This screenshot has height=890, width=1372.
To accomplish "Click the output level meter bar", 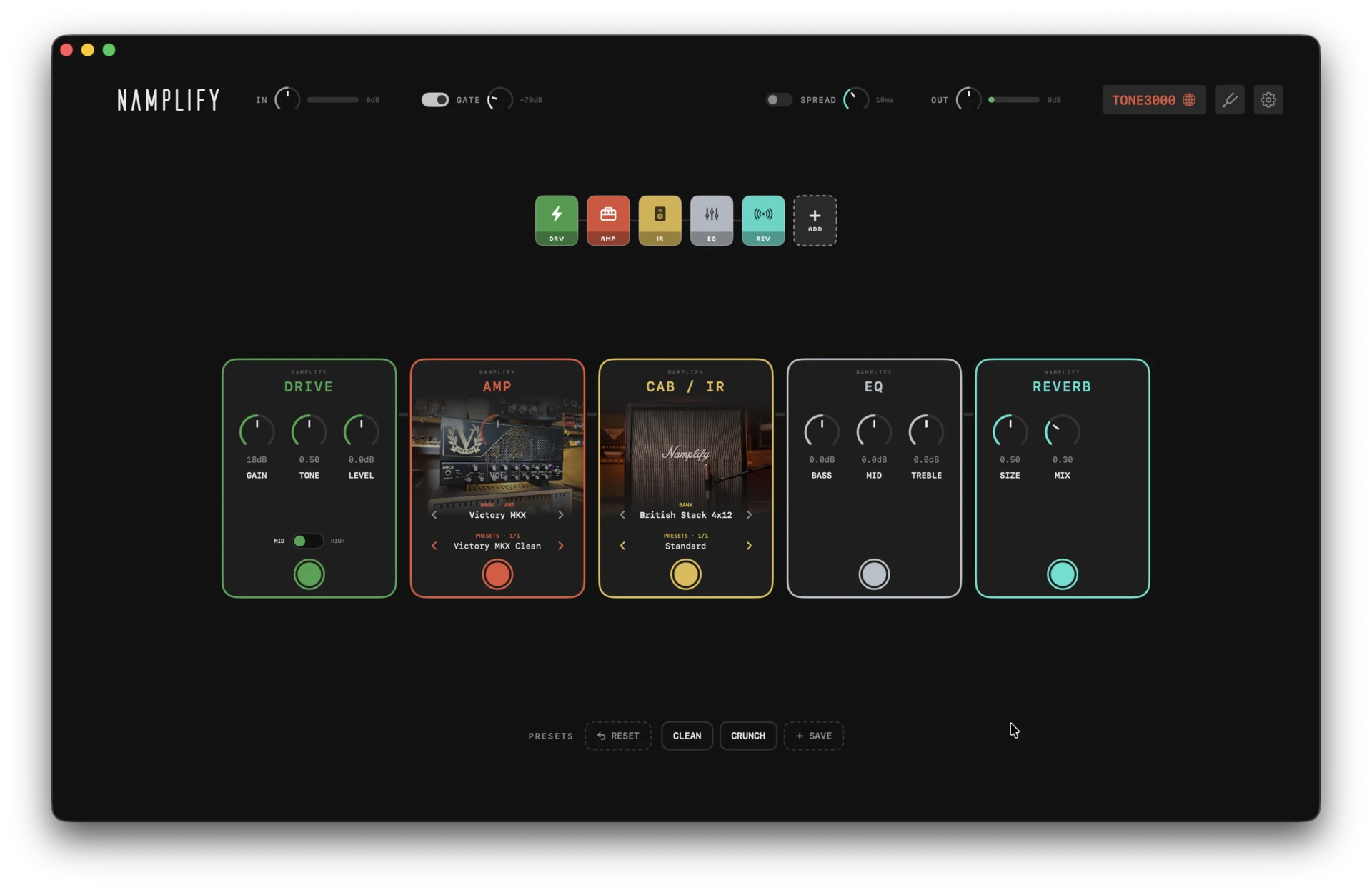I will [x=1014, y=100].
